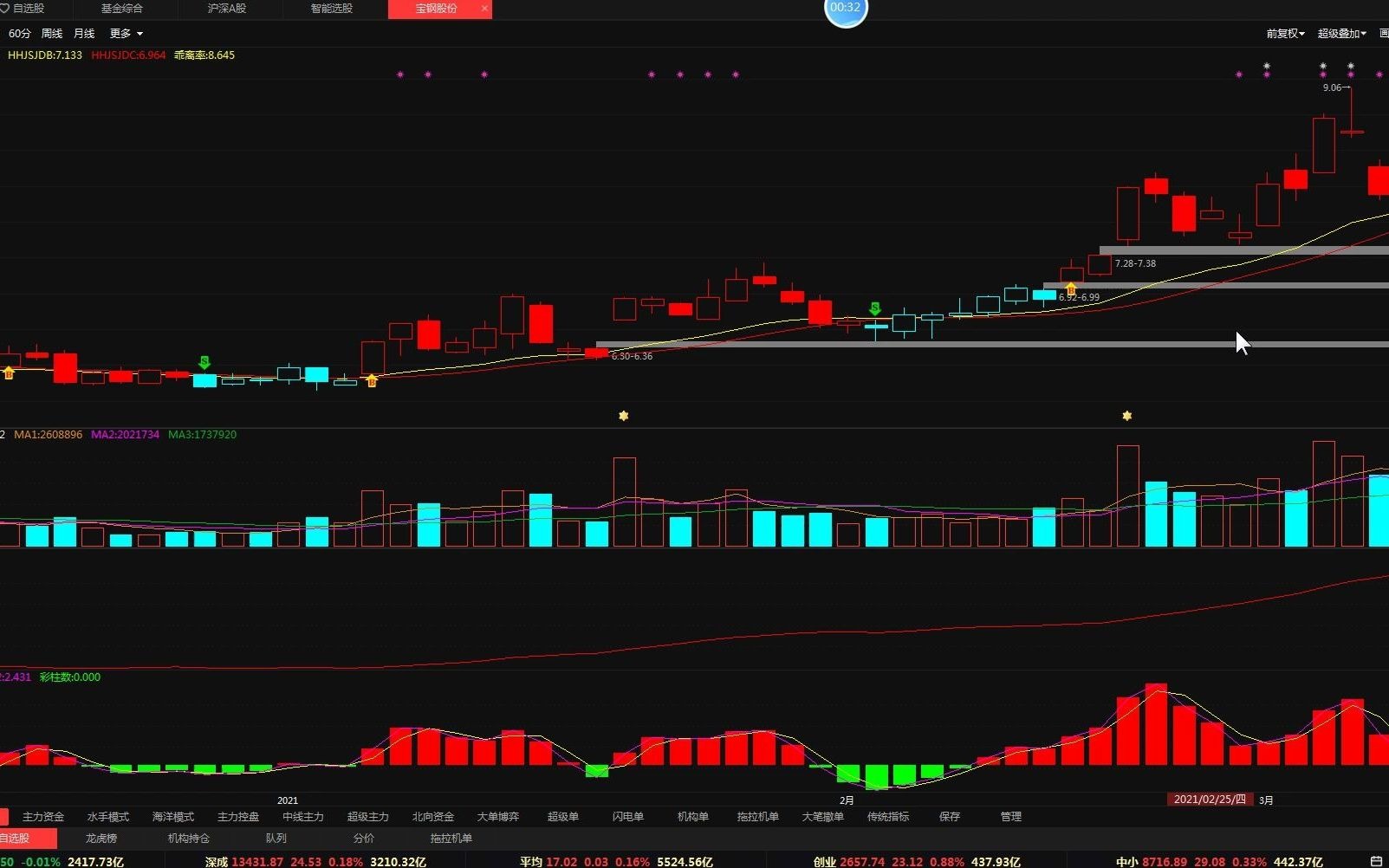
Task: Select the 中线主力 indicator tab
Action: (x=303, y=817)
